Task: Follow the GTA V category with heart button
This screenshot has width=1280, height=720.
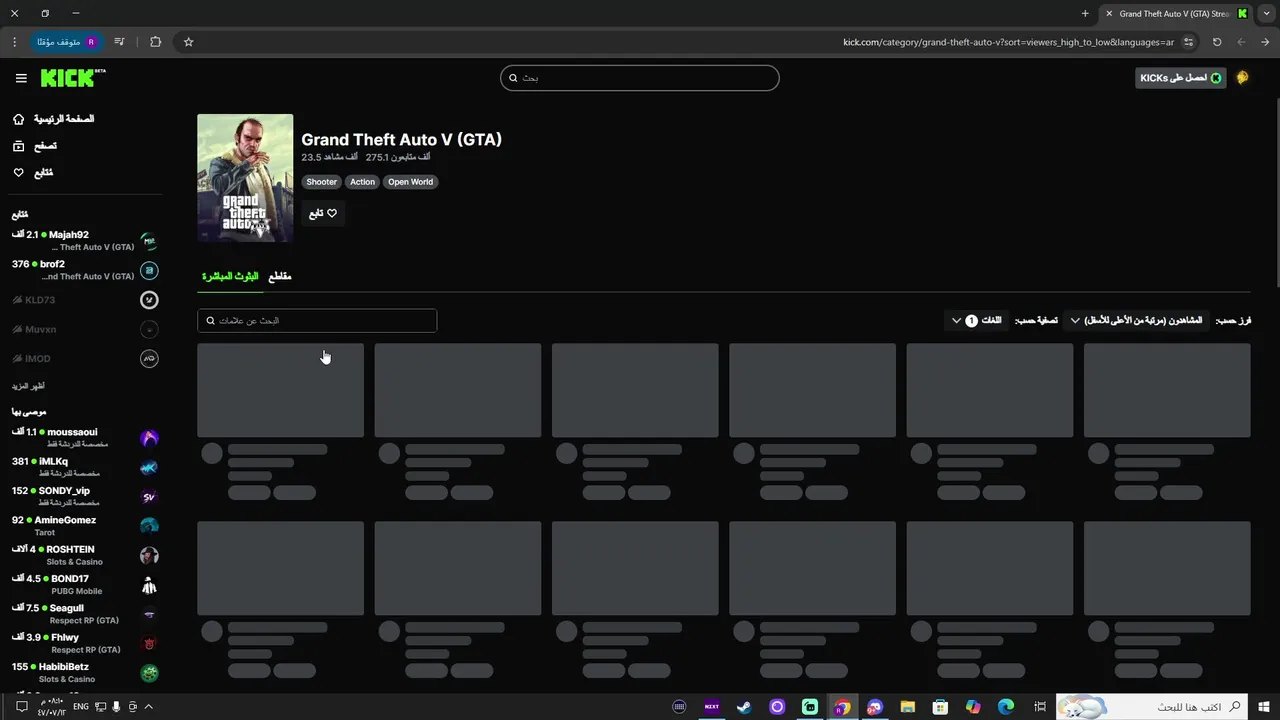Action: (323, 213)
